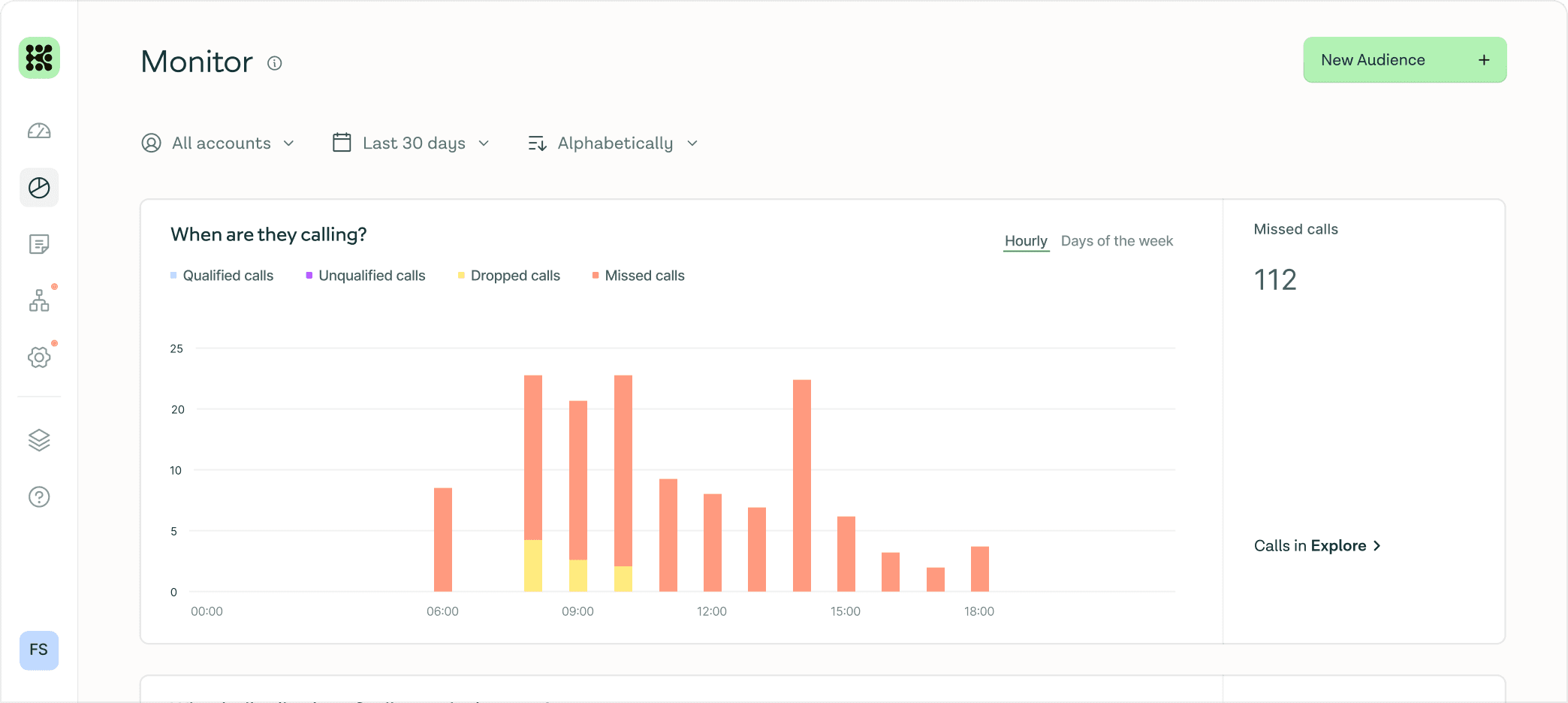The image size is (1568, 703).
Task: Open the All accounts dropdown
Action: point(218,143)
